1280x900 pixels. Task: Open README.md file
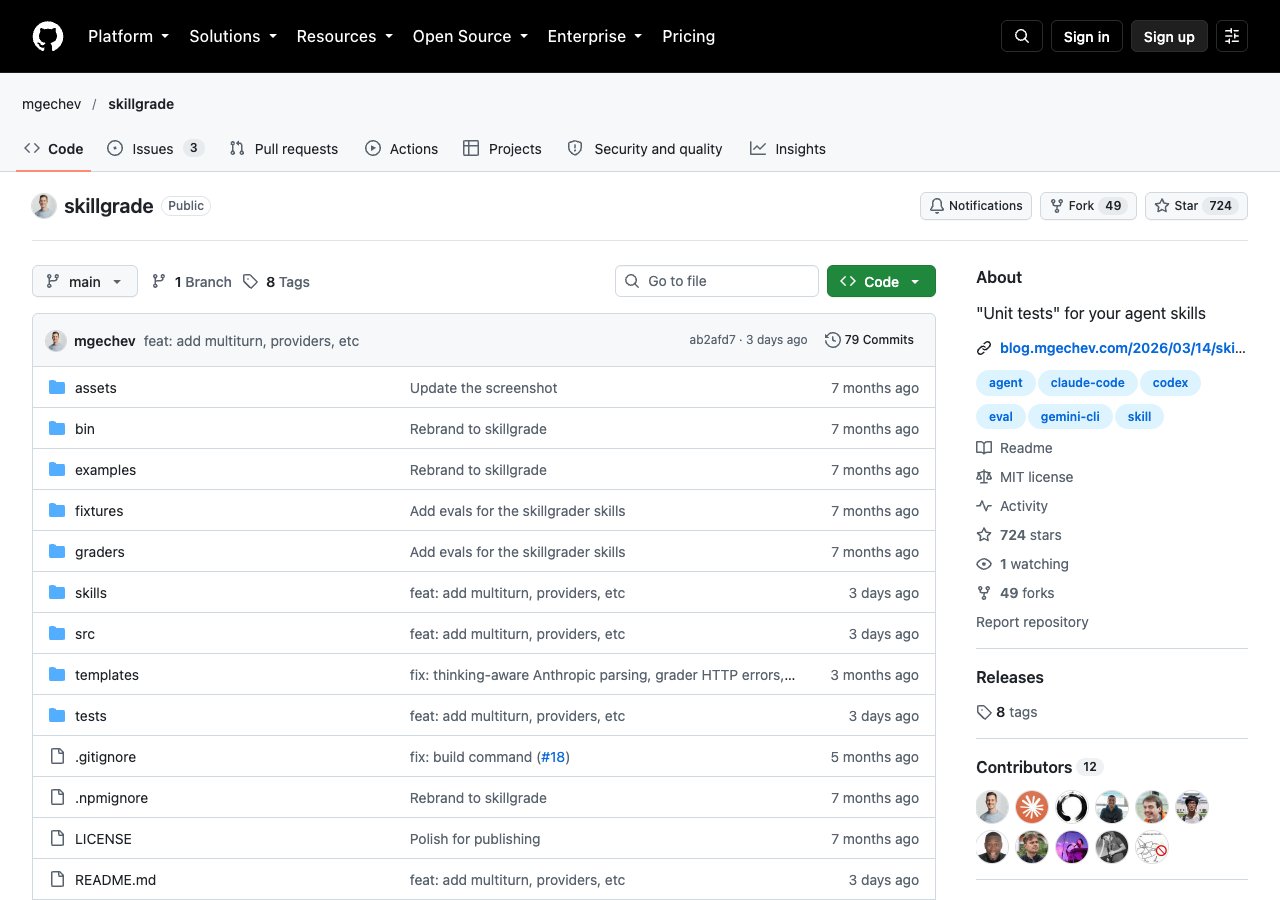pyautogui.click(x=115, y=880)
